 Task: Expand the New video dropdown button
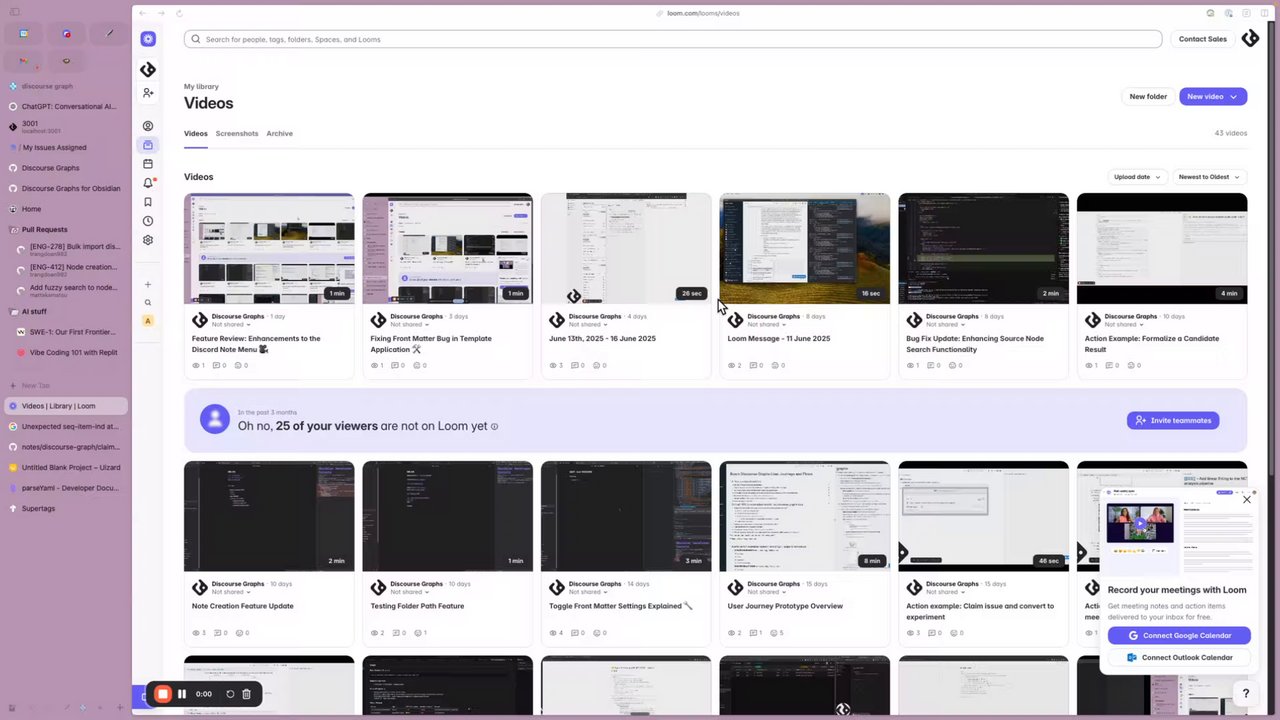point(1234,97)
